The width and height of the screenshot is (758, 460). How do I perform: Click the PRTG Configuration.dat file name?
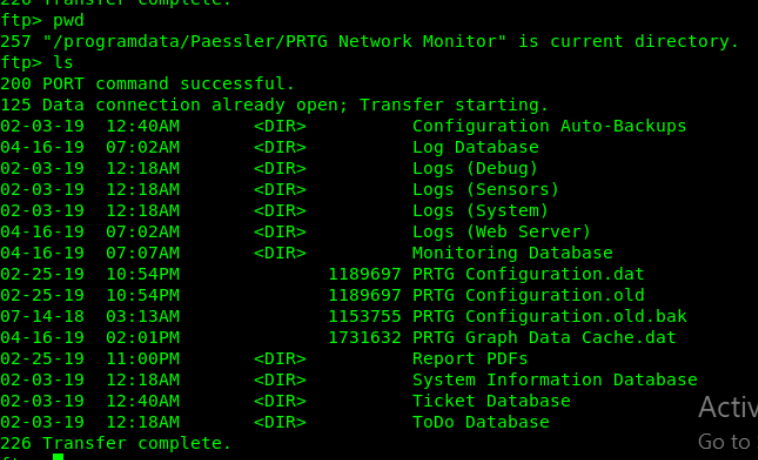pos(528,274)
